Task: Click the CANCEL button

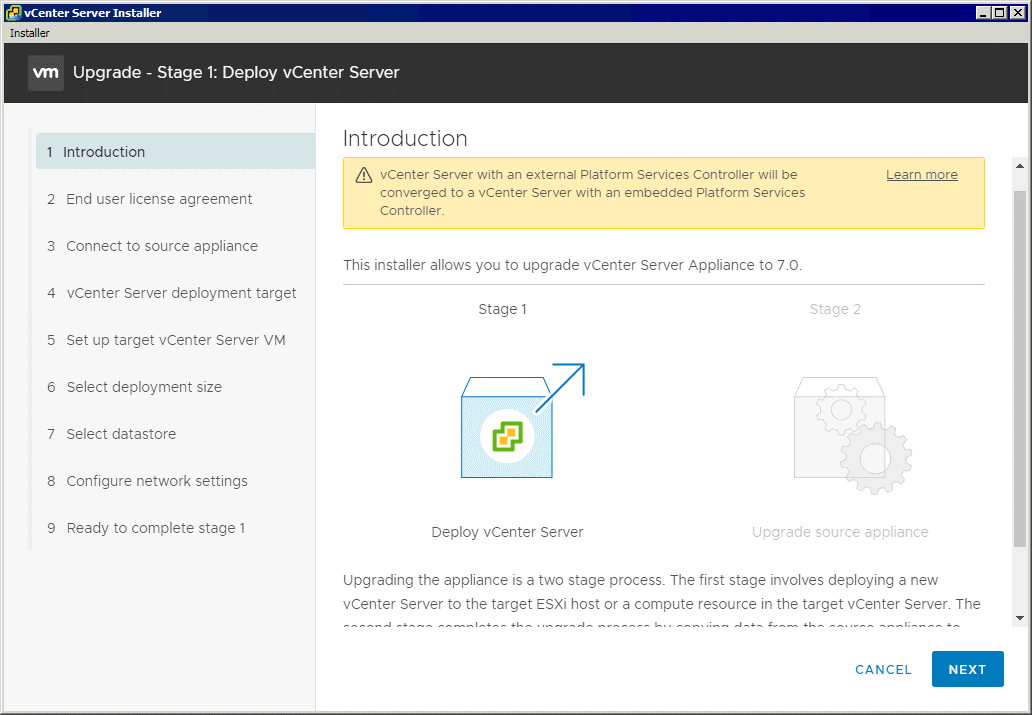Action: (883, 669)
